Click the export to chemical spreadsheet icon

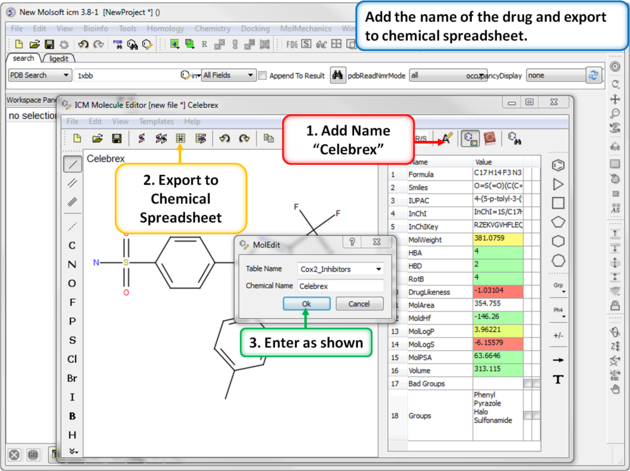pos(180,139)
